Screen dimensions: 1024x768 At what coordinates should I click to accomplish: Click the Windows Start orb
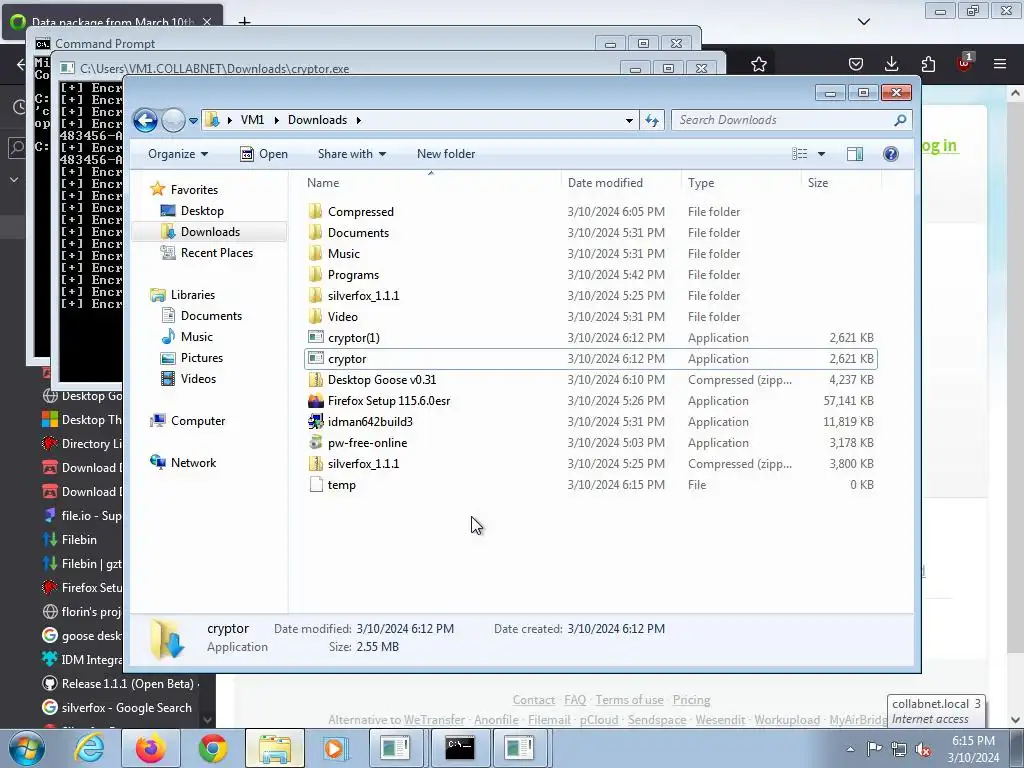tap(26, 748)
